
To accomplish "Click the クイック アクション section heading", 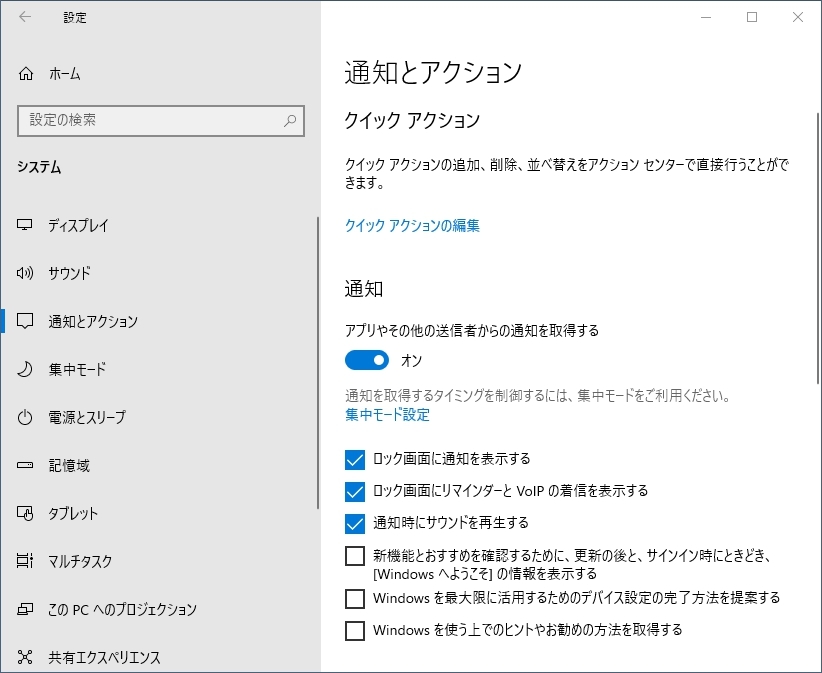I will 412,121.
